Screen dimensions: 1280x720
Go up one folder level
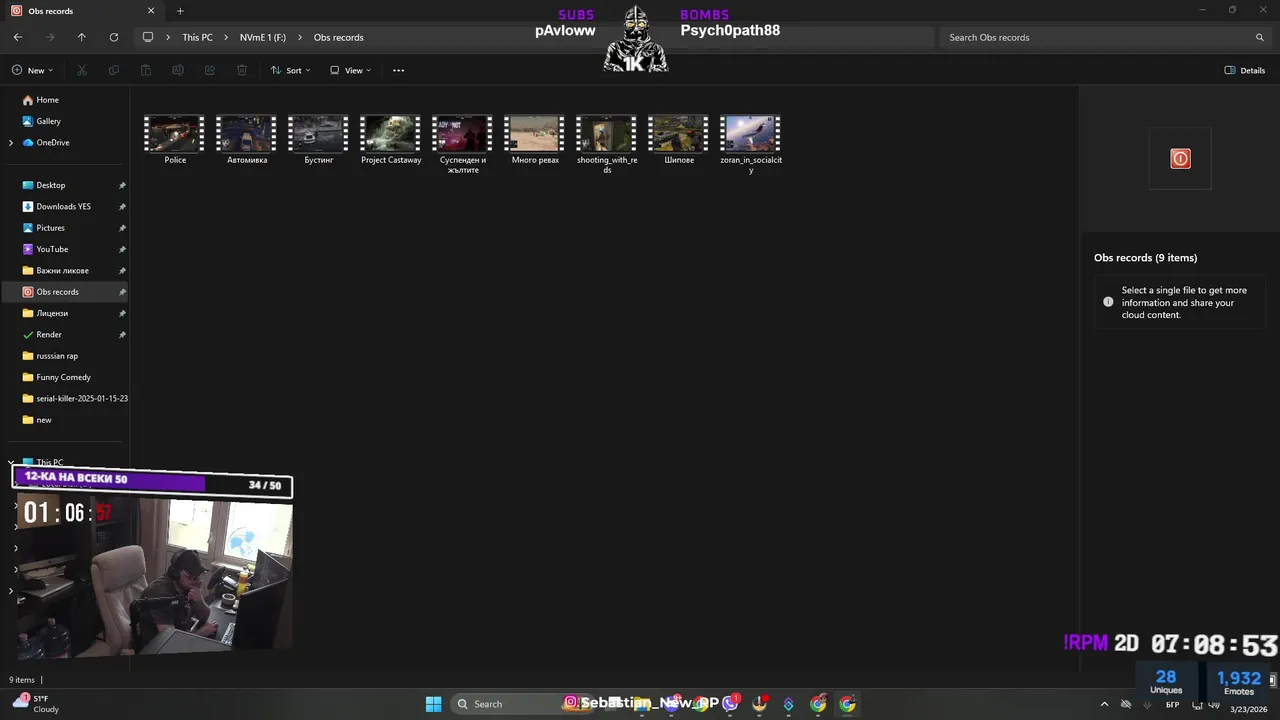click(82, 37)
